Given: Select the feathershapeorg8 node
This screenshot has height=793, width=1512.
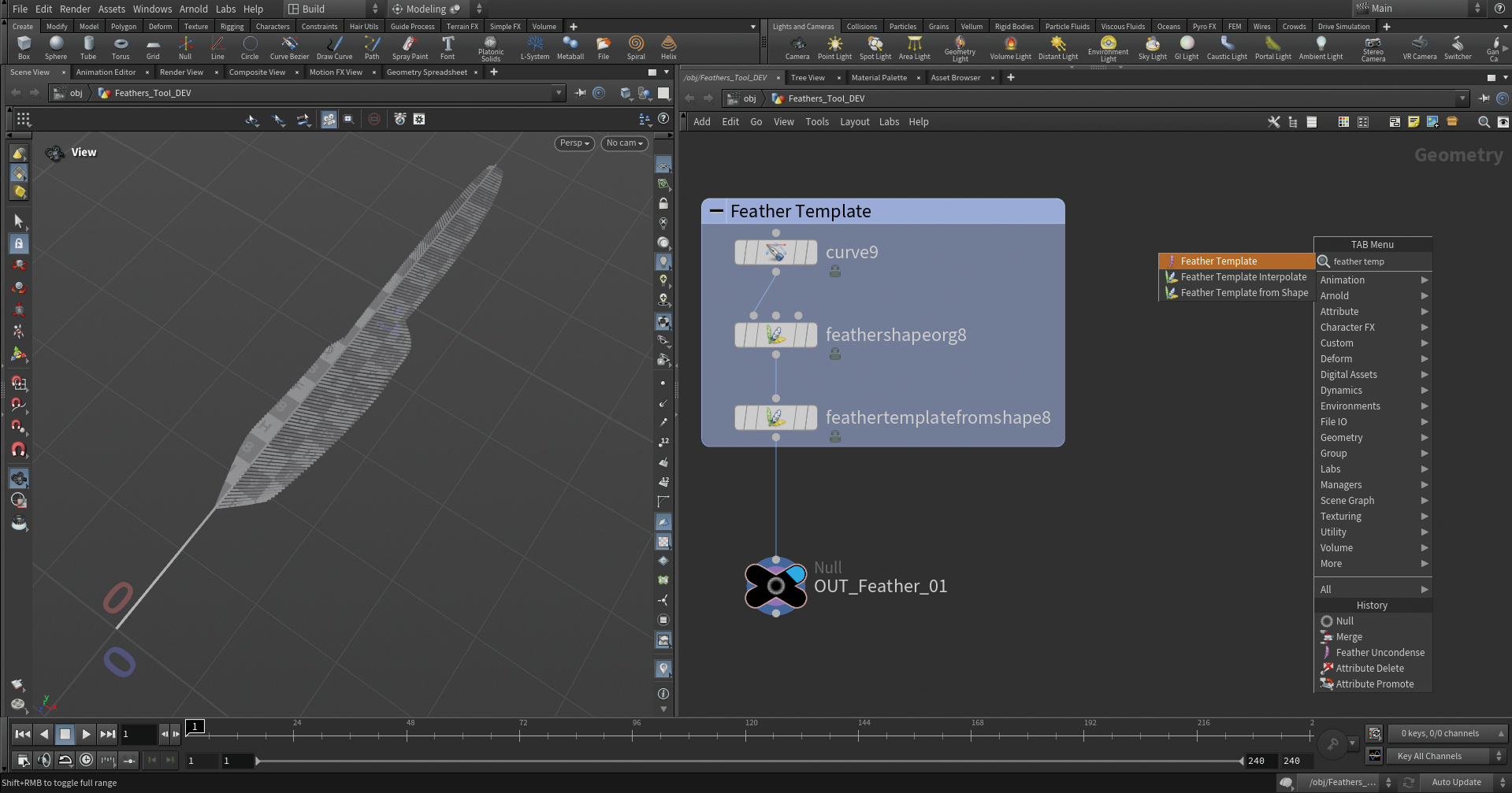Looking at the screenshot, I should click(776, 335).
